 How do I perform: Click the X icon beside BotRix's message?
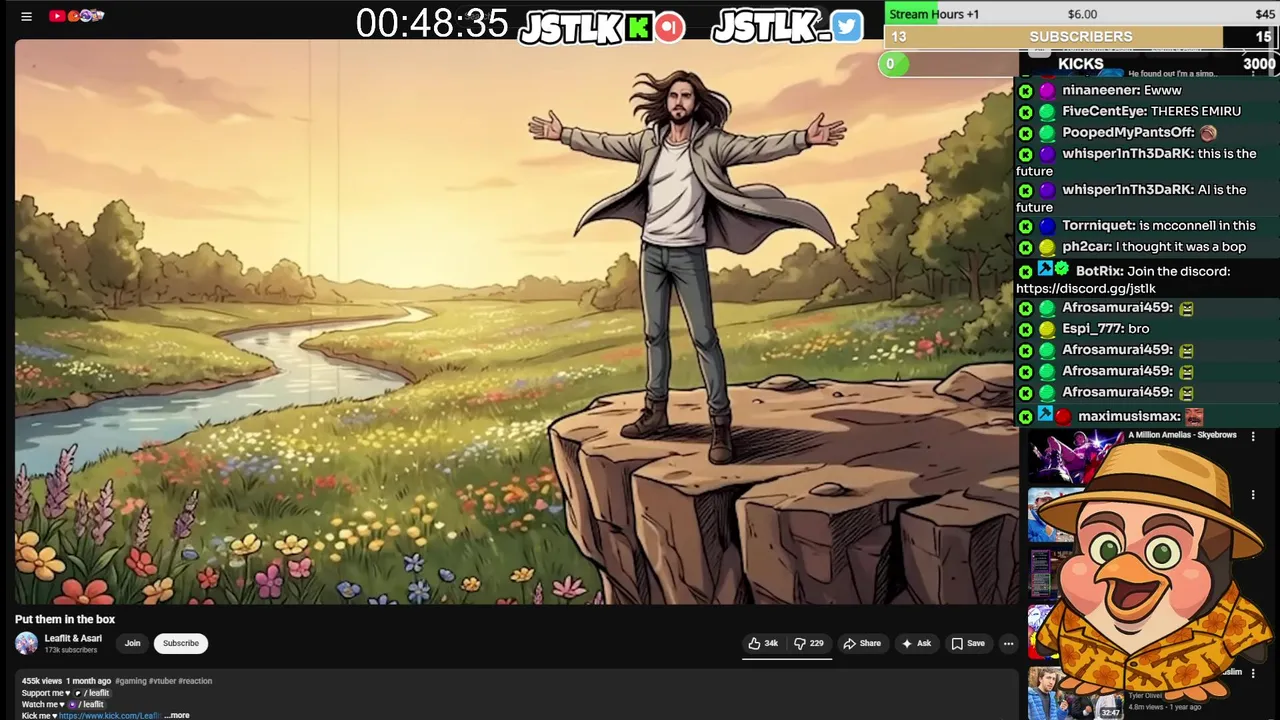pos(1025,272)
